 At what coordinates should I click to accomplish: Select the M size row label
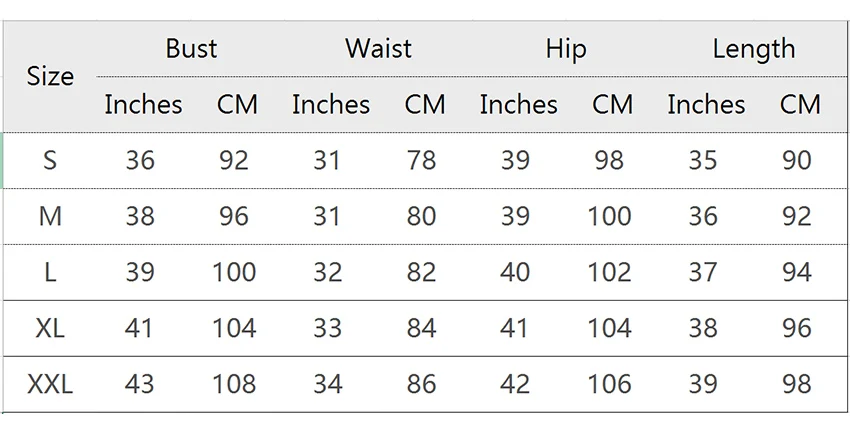coord(50,217)
